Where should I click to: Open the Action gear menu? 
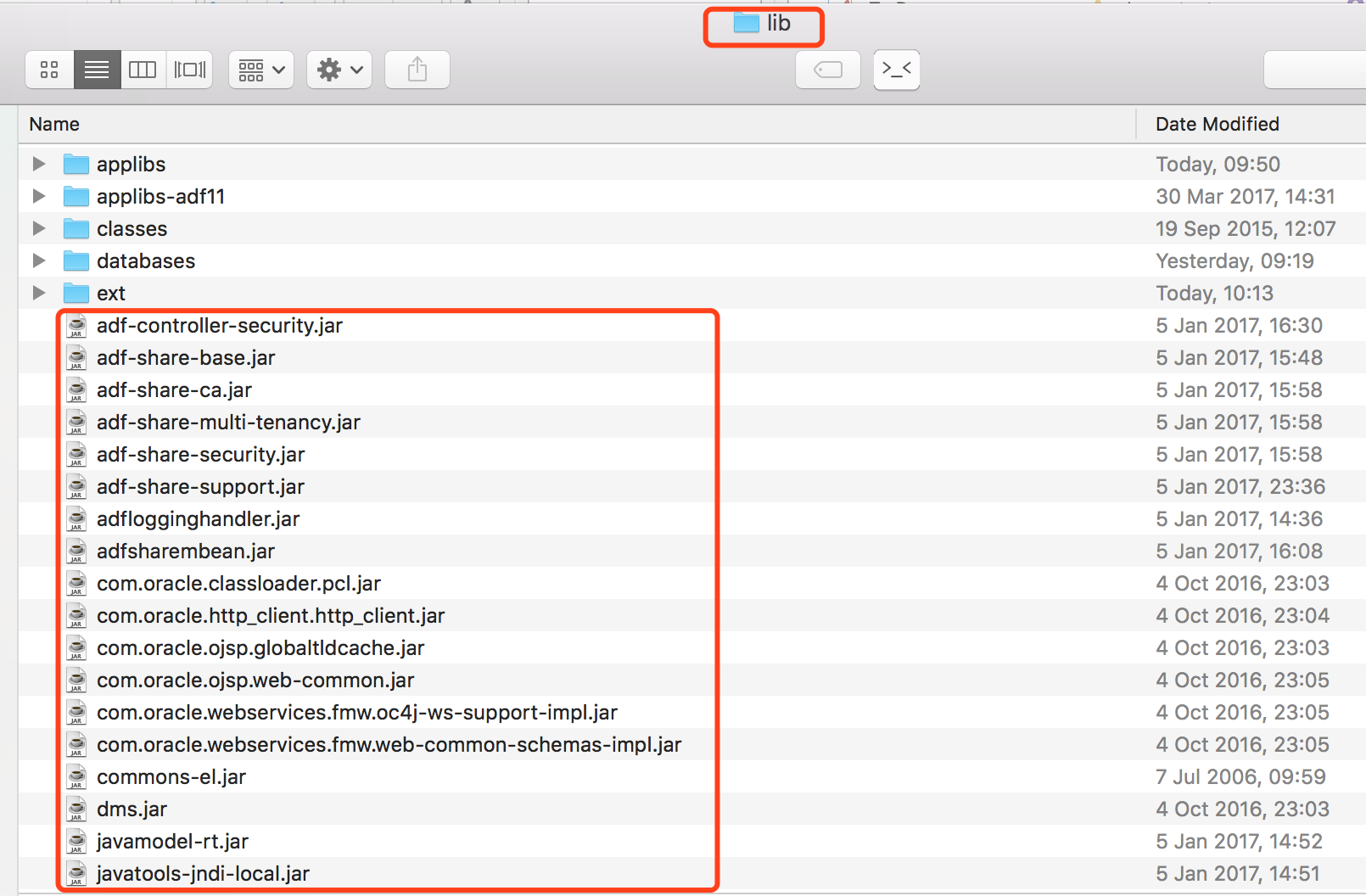click(339, 70)
